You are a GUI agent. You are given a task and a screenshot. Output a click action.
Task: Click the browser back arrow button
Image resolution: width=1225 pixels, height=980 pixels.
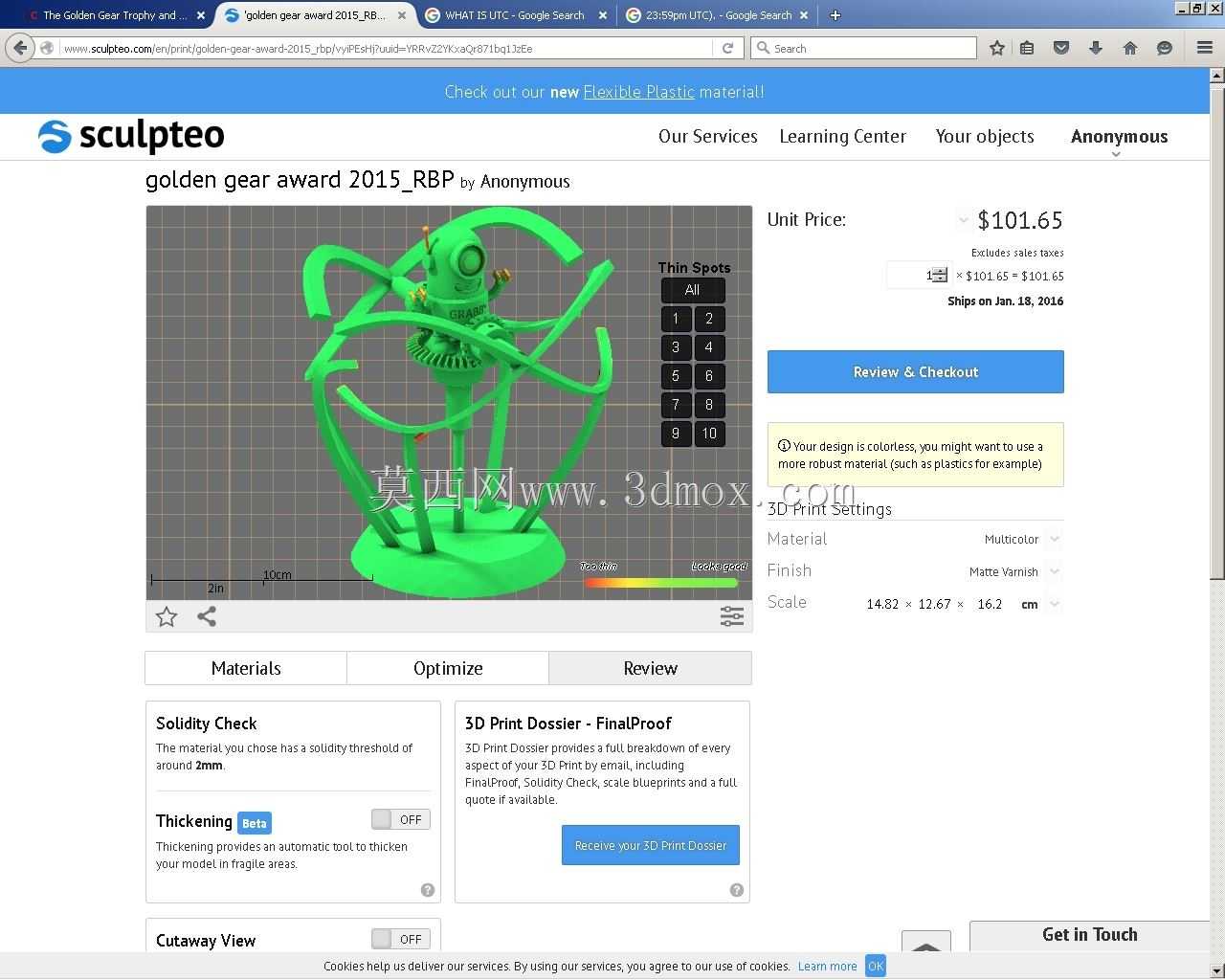[21, 48]
